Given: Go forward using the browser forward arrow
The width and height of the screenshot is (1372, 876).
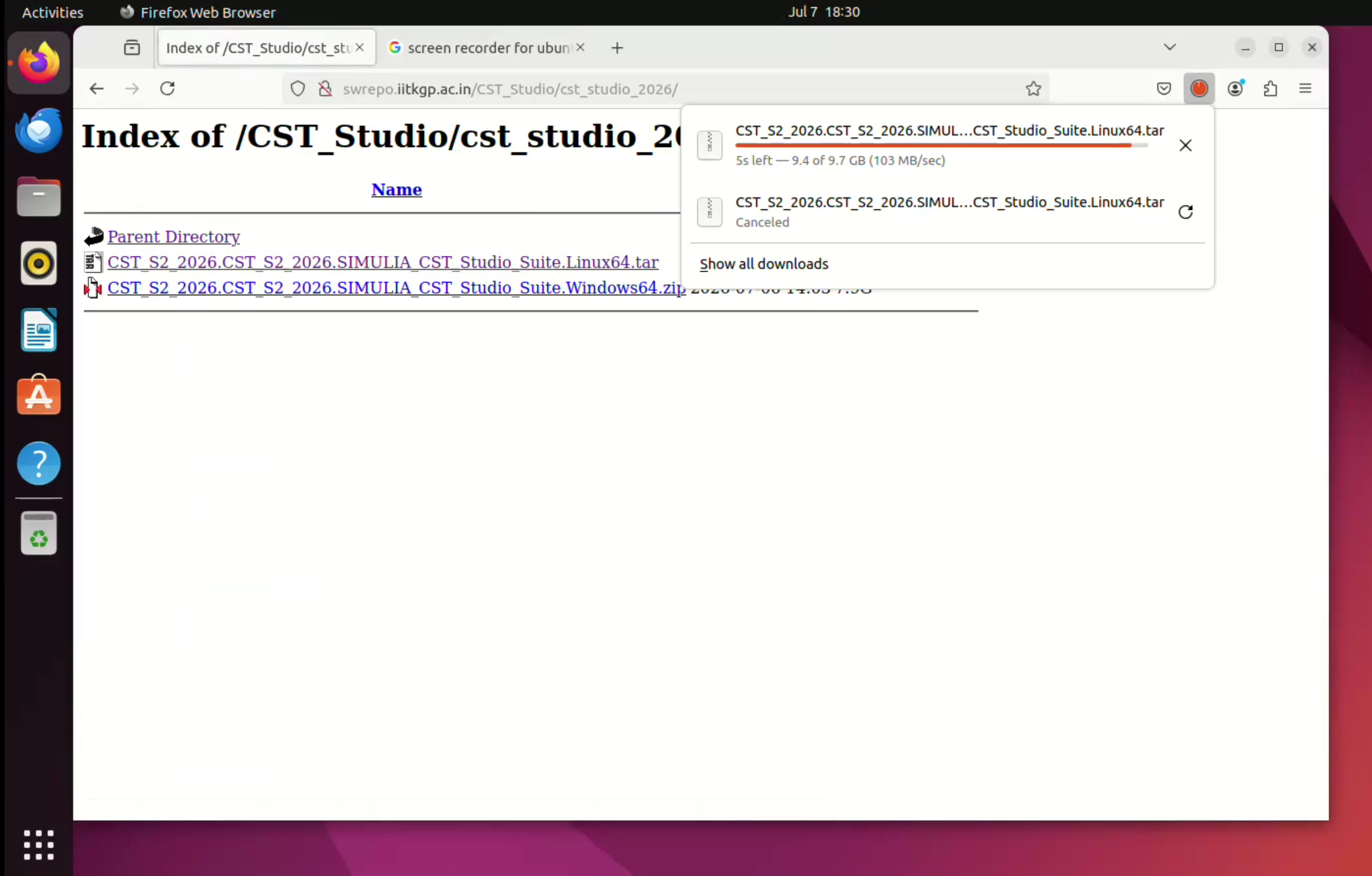Looking at the screenshot, I should point(132,88).
